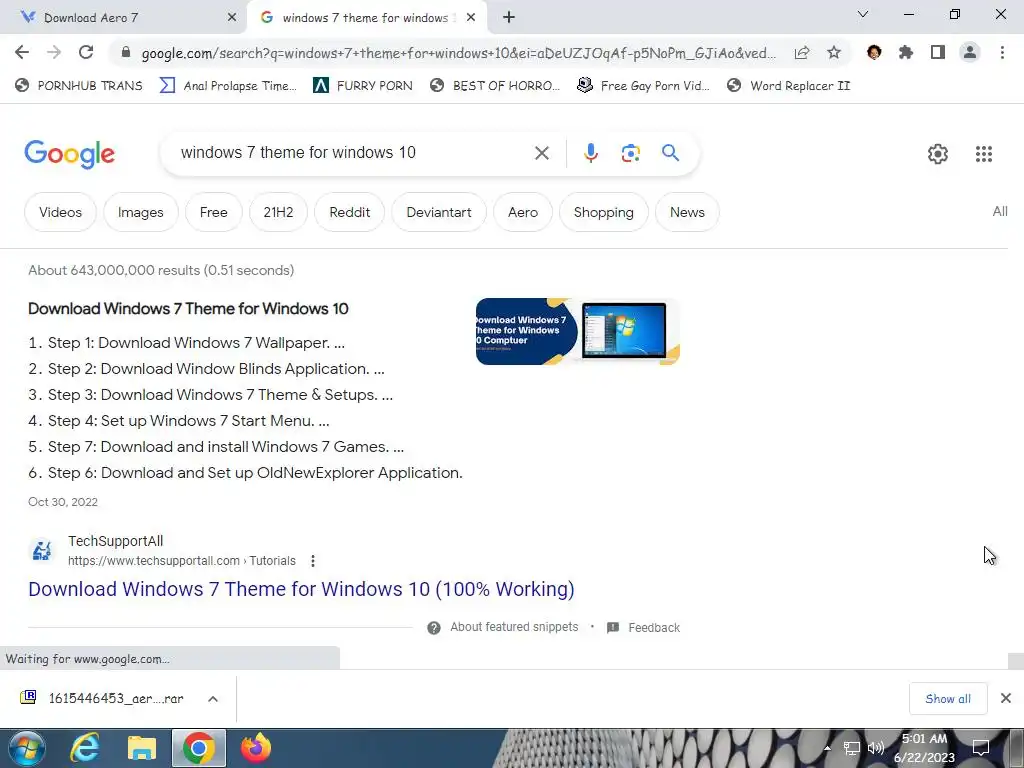Open the Extensions puzzle icon
The height and width of the screenshot is (768, 1024).
point(906,52)
